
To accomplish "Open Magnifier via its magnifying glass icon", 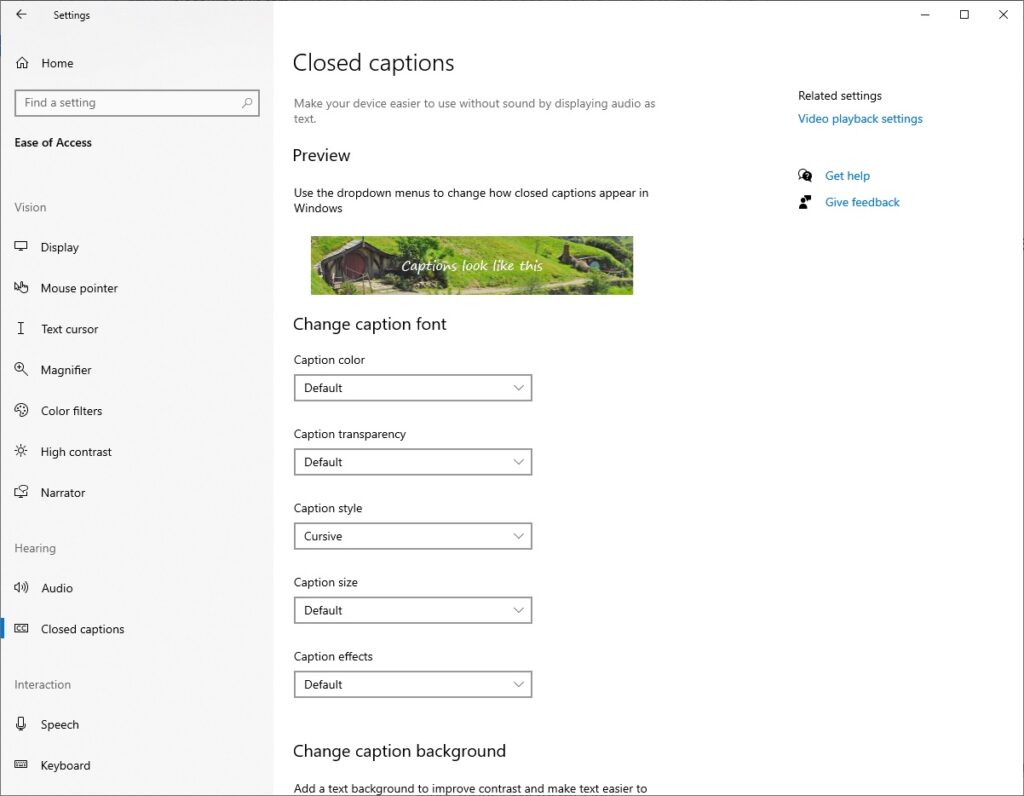I will coord(21,370).
